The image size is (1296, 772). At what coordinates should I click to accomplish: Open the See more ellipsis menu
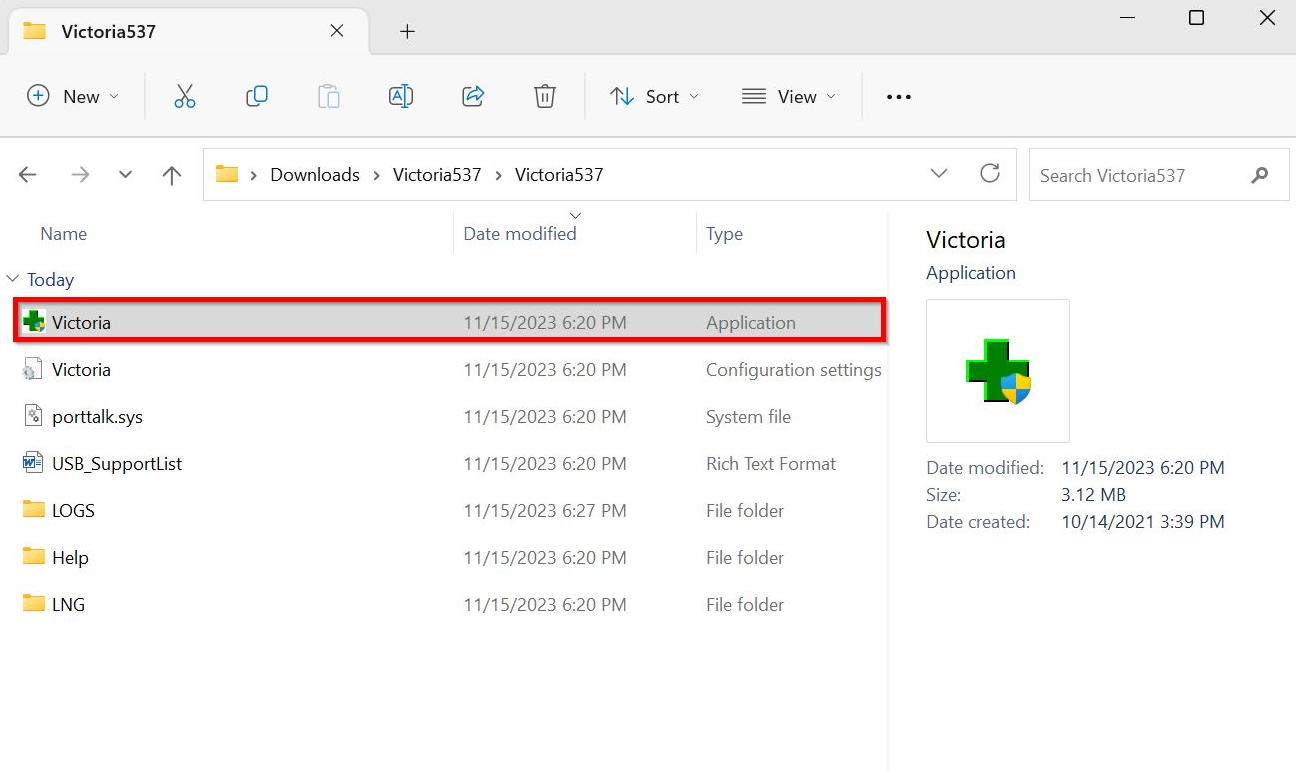pyautogui.click(x=899, y=96)
